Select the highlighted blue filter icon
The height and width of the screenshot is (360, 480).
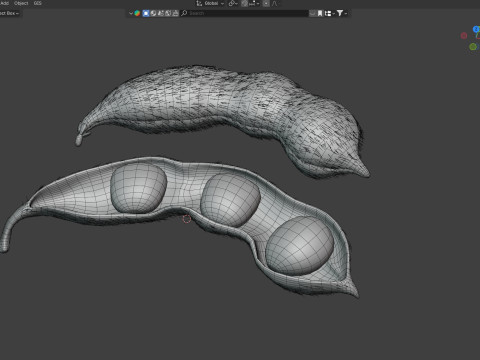click(146, 13)
